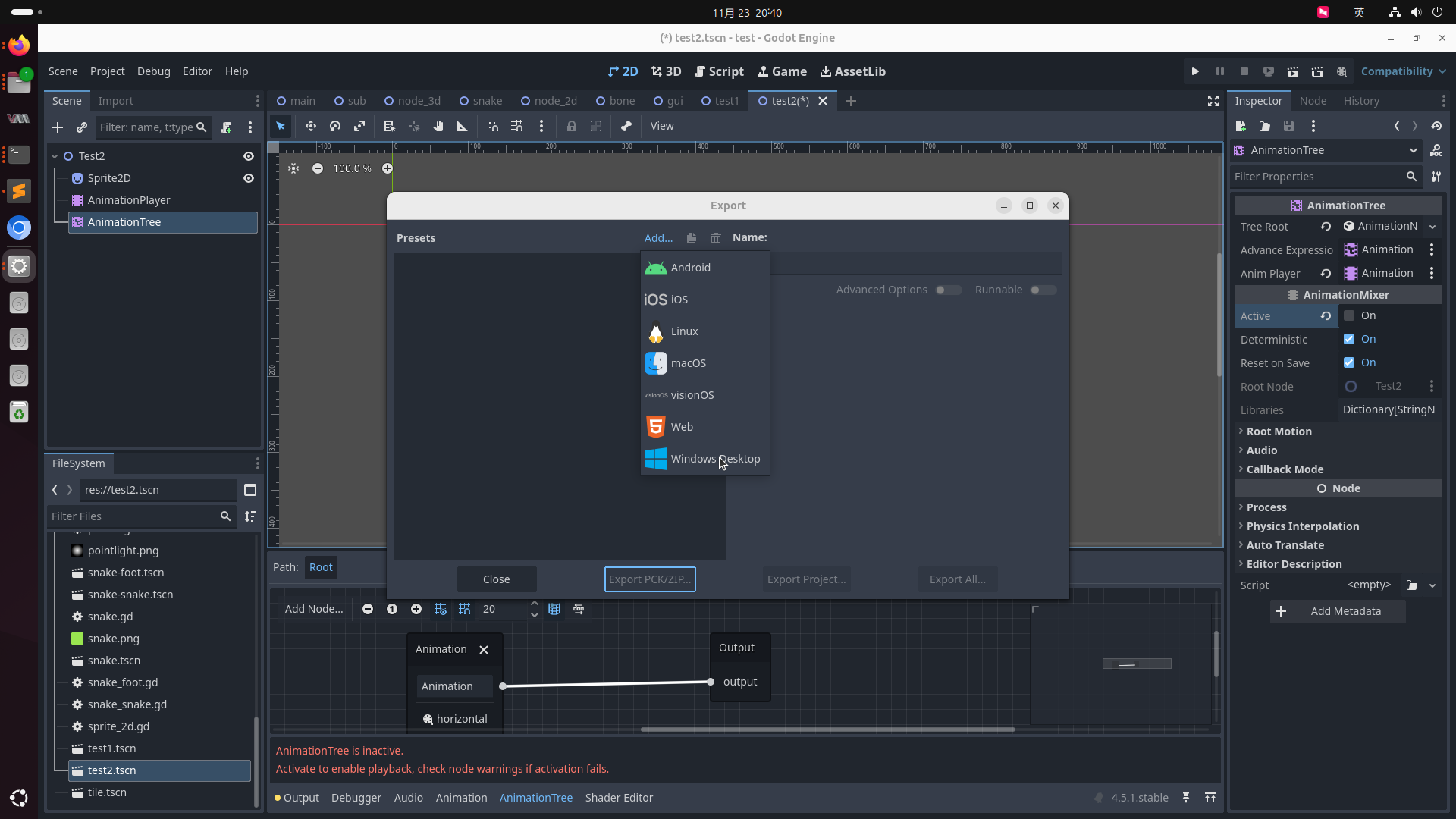Switch to the Script workspace tab
This screenshot has height=819, width=1456.
(x=719, y=71)
